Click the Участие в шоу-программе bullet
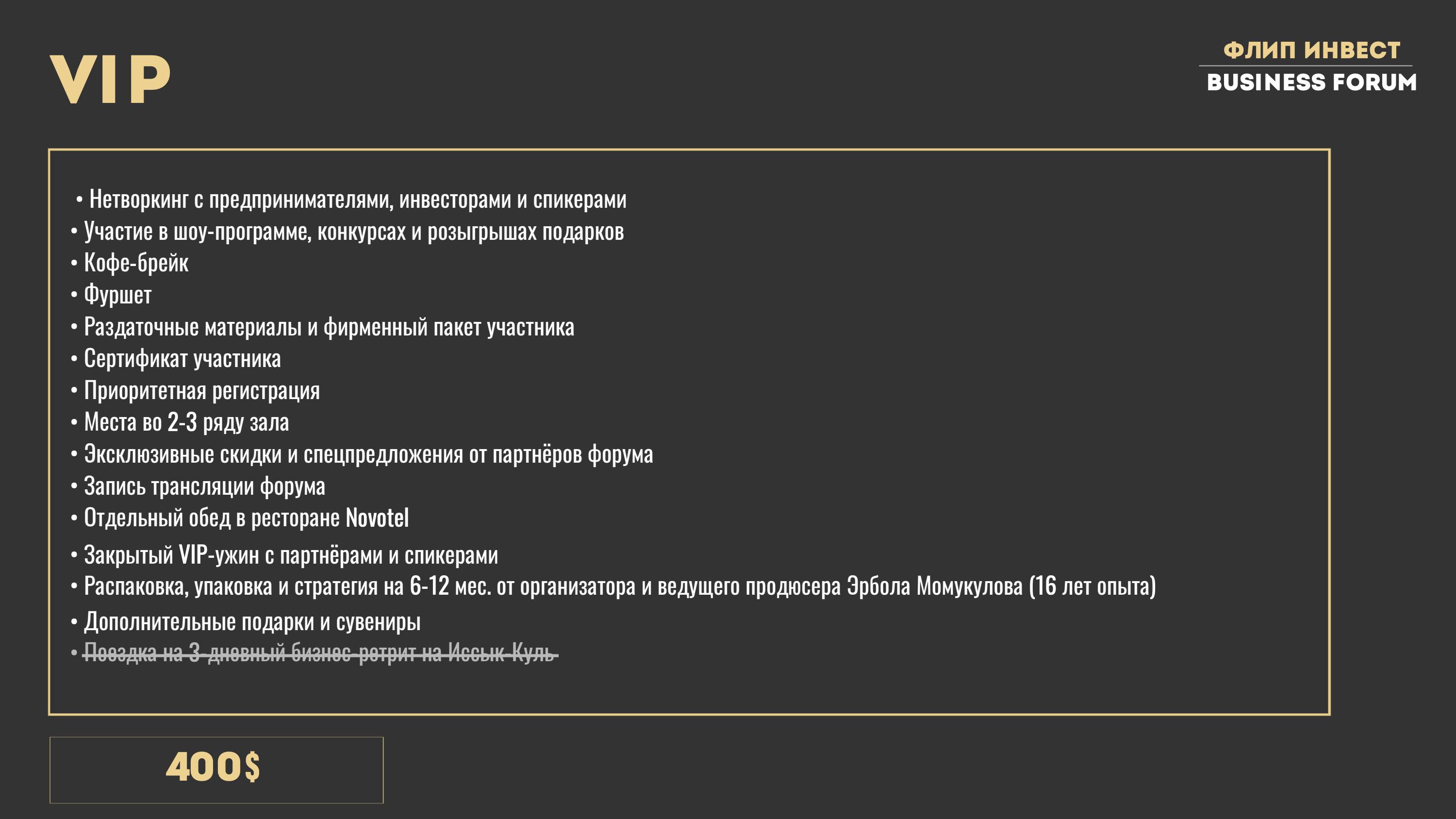Screen dimensions: 1456x819 coord(353,232)
